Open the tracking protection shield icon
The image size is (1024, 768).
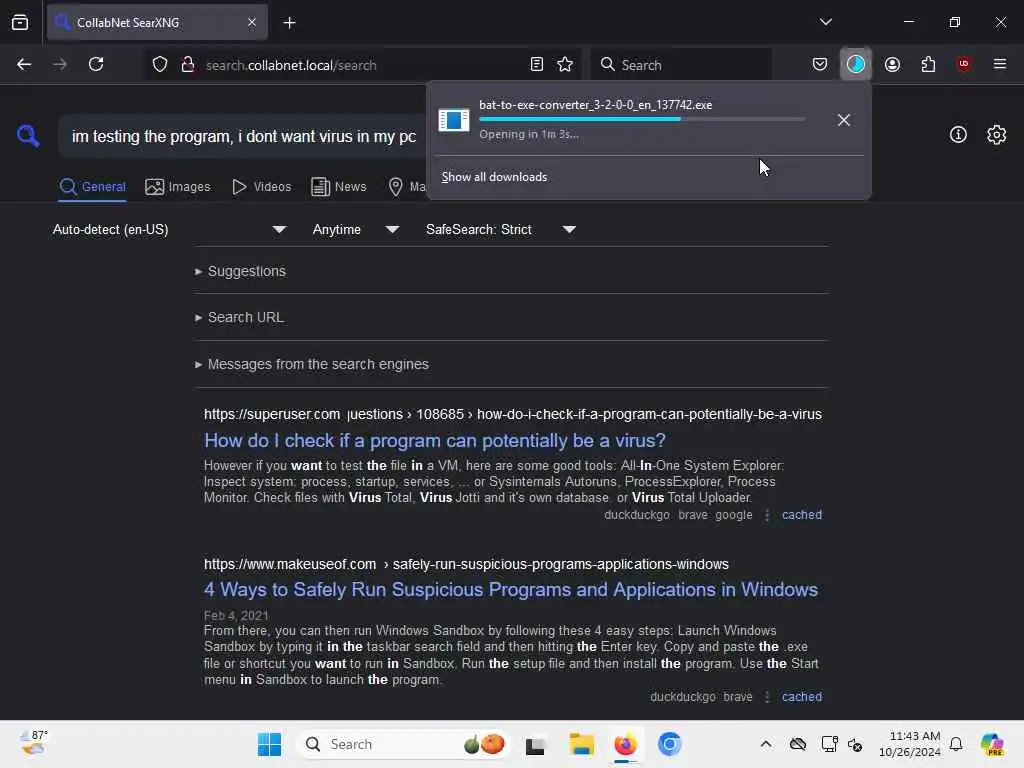160,65
